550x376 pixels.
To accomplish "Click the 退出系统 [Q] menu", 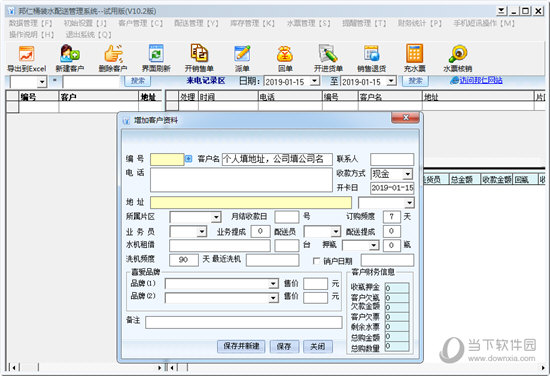I will click(x=88, y=34).
